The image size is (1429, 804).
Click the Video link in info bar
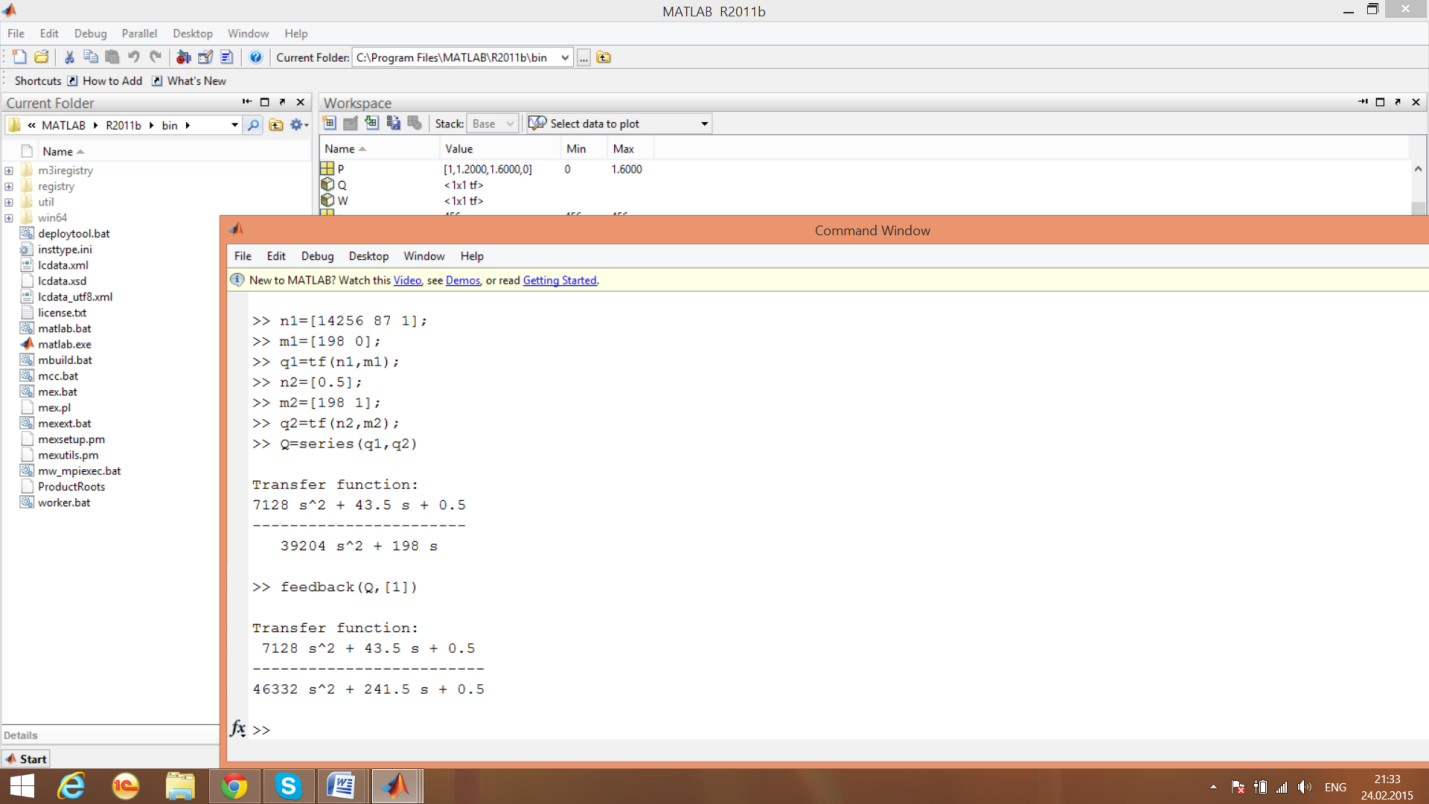click(x=407, y=280)
